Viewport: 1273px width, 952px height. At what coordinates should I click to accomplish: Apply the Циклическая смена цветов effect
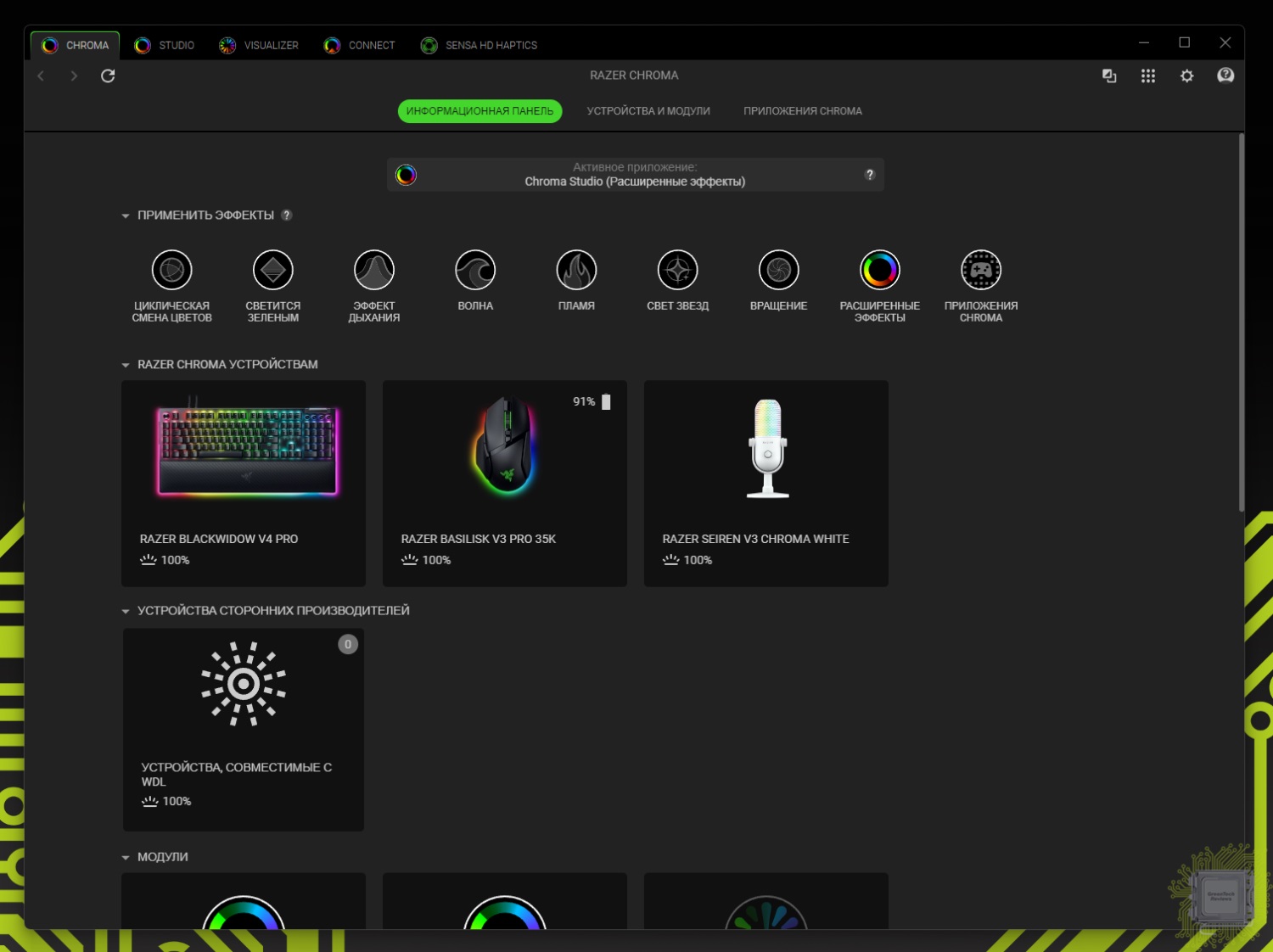click(171, 271)
